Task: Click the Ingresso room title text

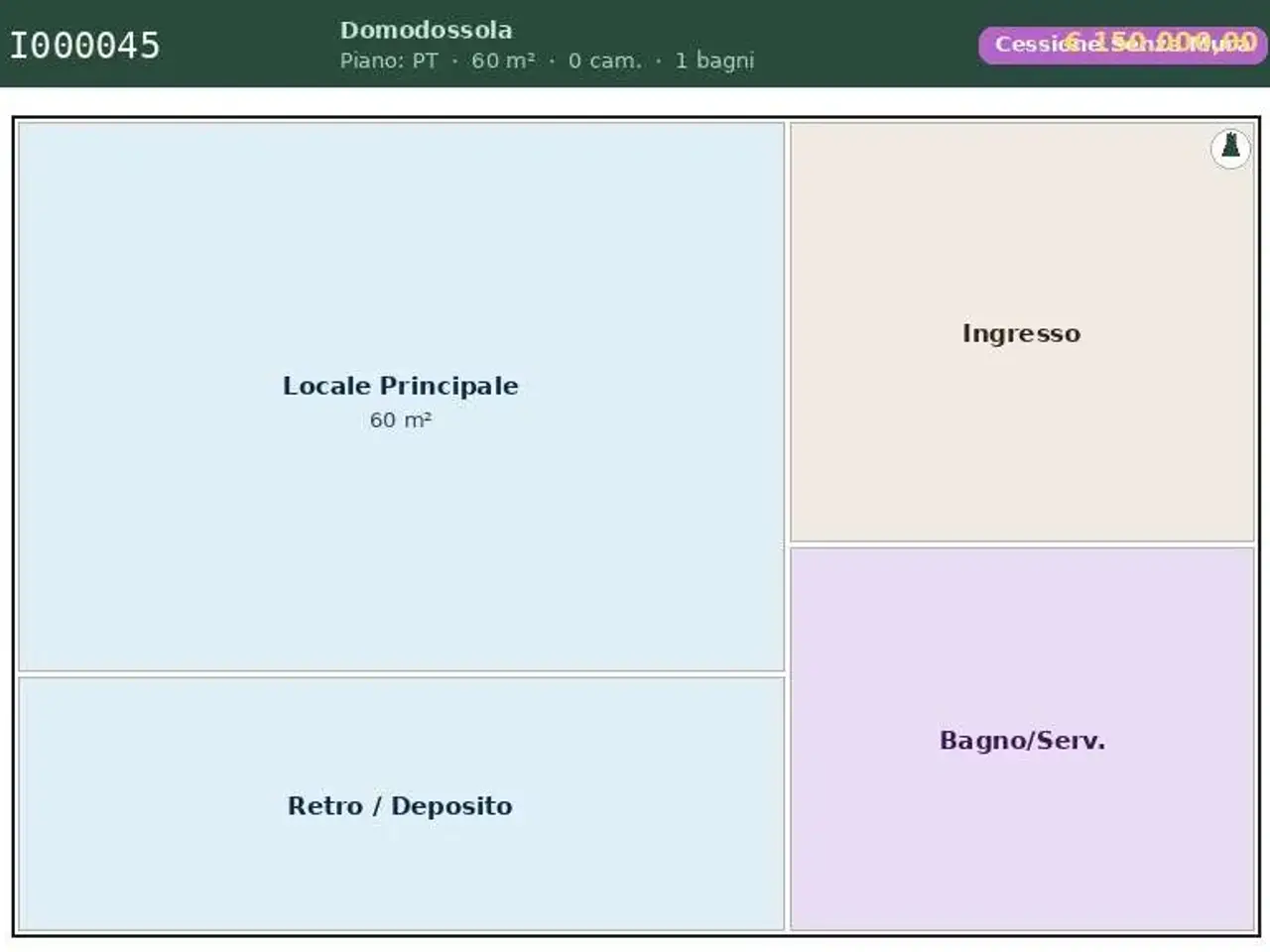Action: tap(1022, 333)
